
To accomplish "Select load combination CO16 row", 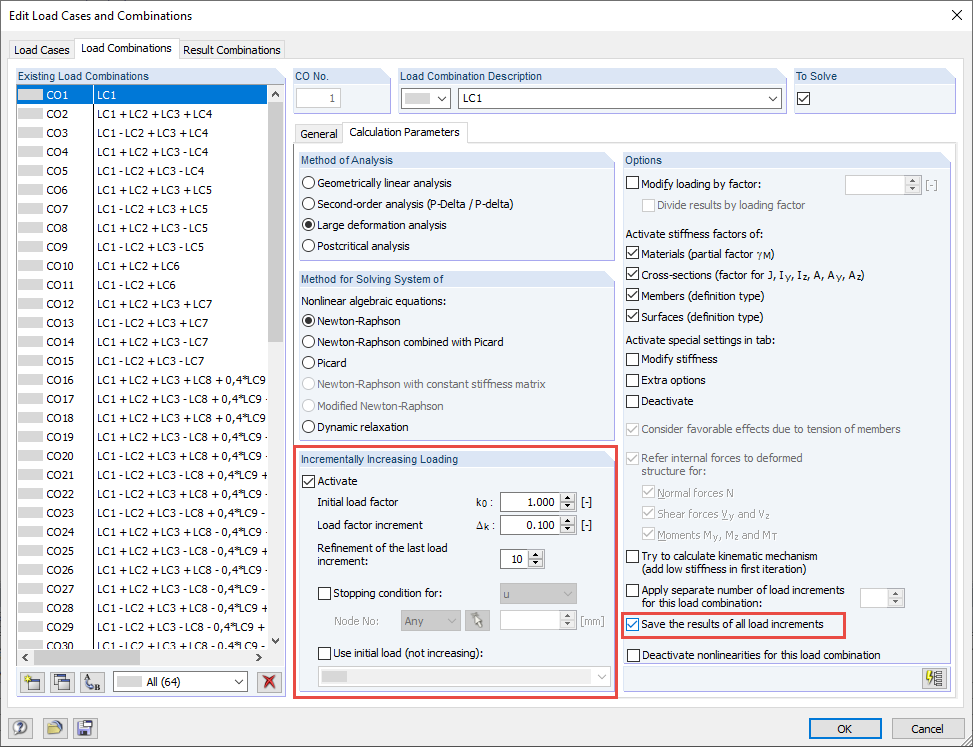I will (143, 380).
